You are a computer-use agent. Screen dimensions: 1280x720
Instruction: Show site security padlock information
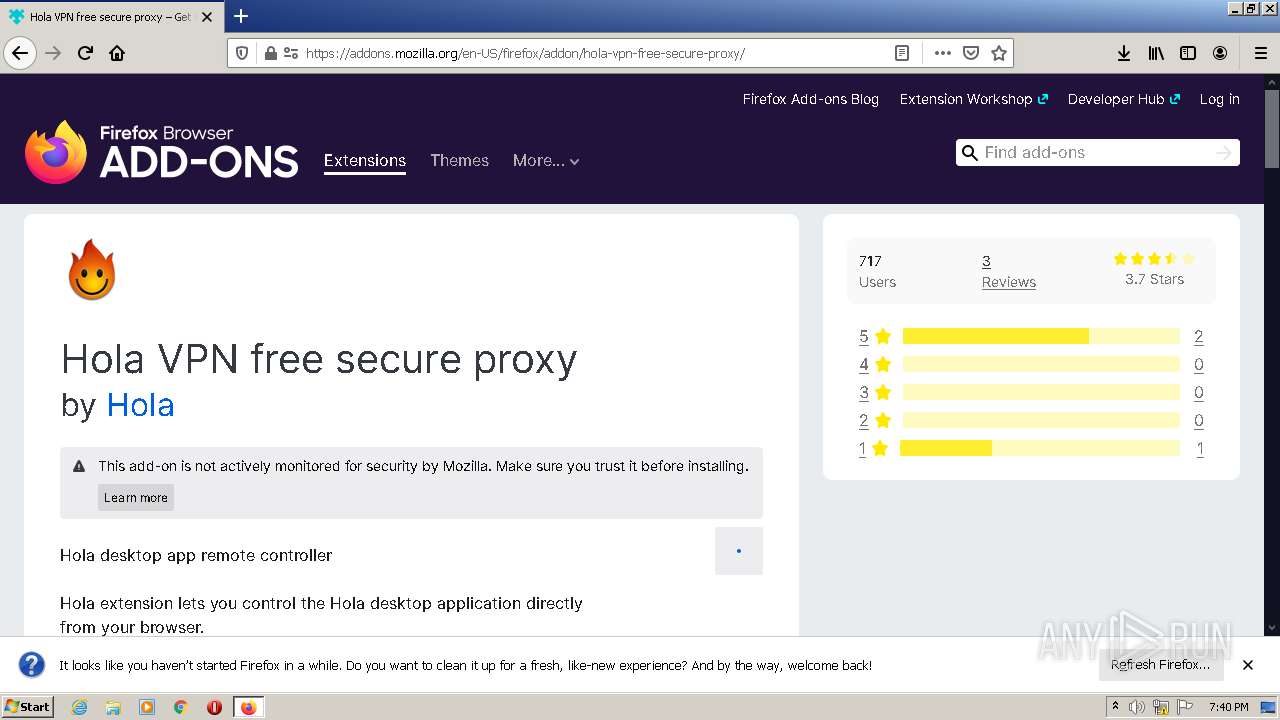(x=270, y=53)
